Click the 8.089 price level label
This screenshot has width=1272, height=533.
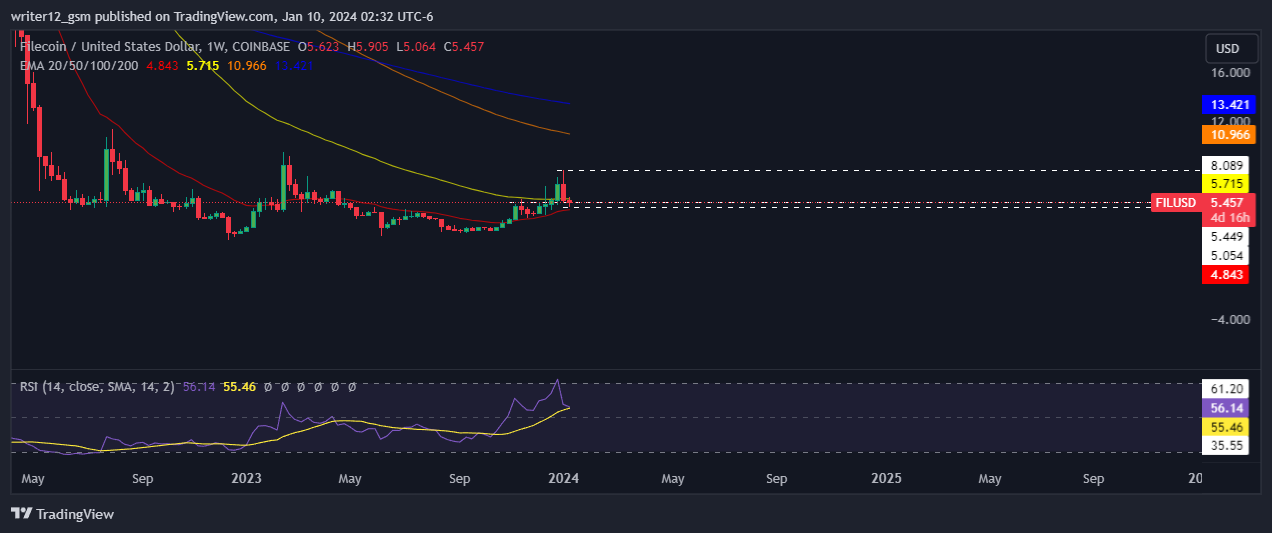tap(1225, 166)
